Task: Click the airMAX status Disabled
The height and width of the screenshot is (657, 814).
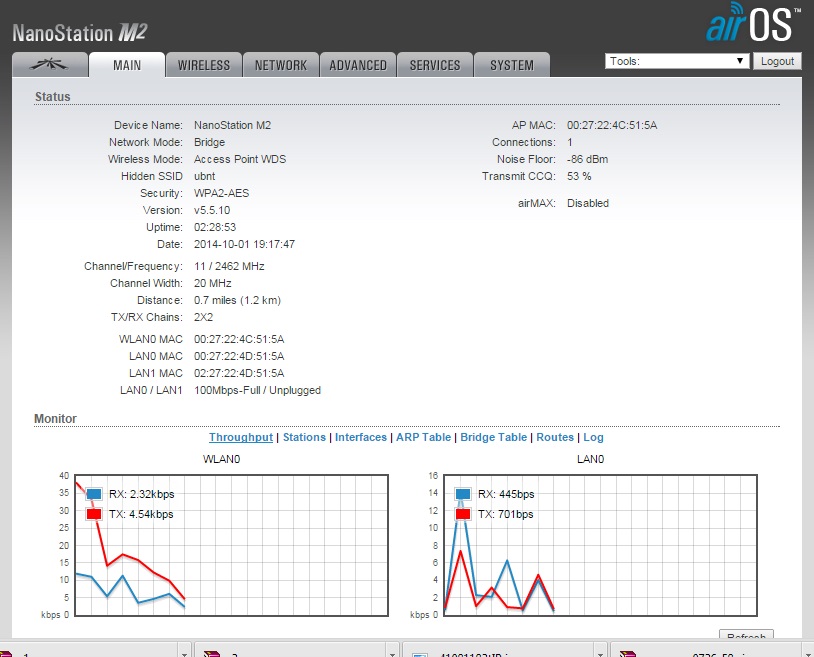Action: (x=588, y=203)
